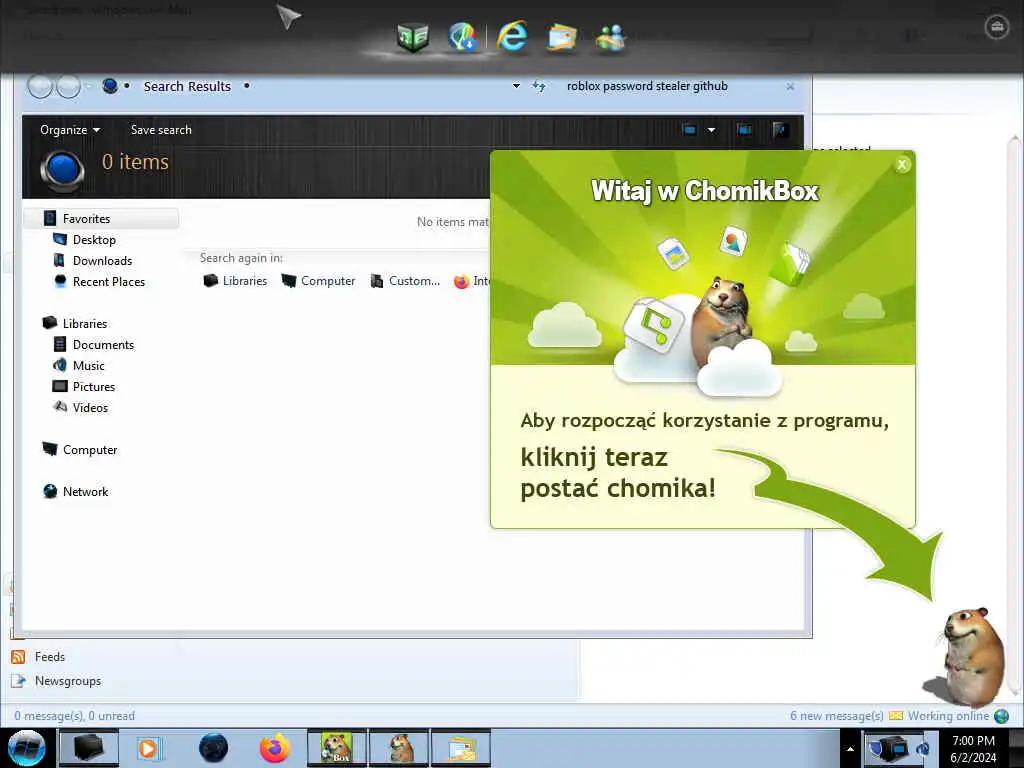Refresh the search results
This screenshot has height=768, width=1024.
(x=539, y=86)
